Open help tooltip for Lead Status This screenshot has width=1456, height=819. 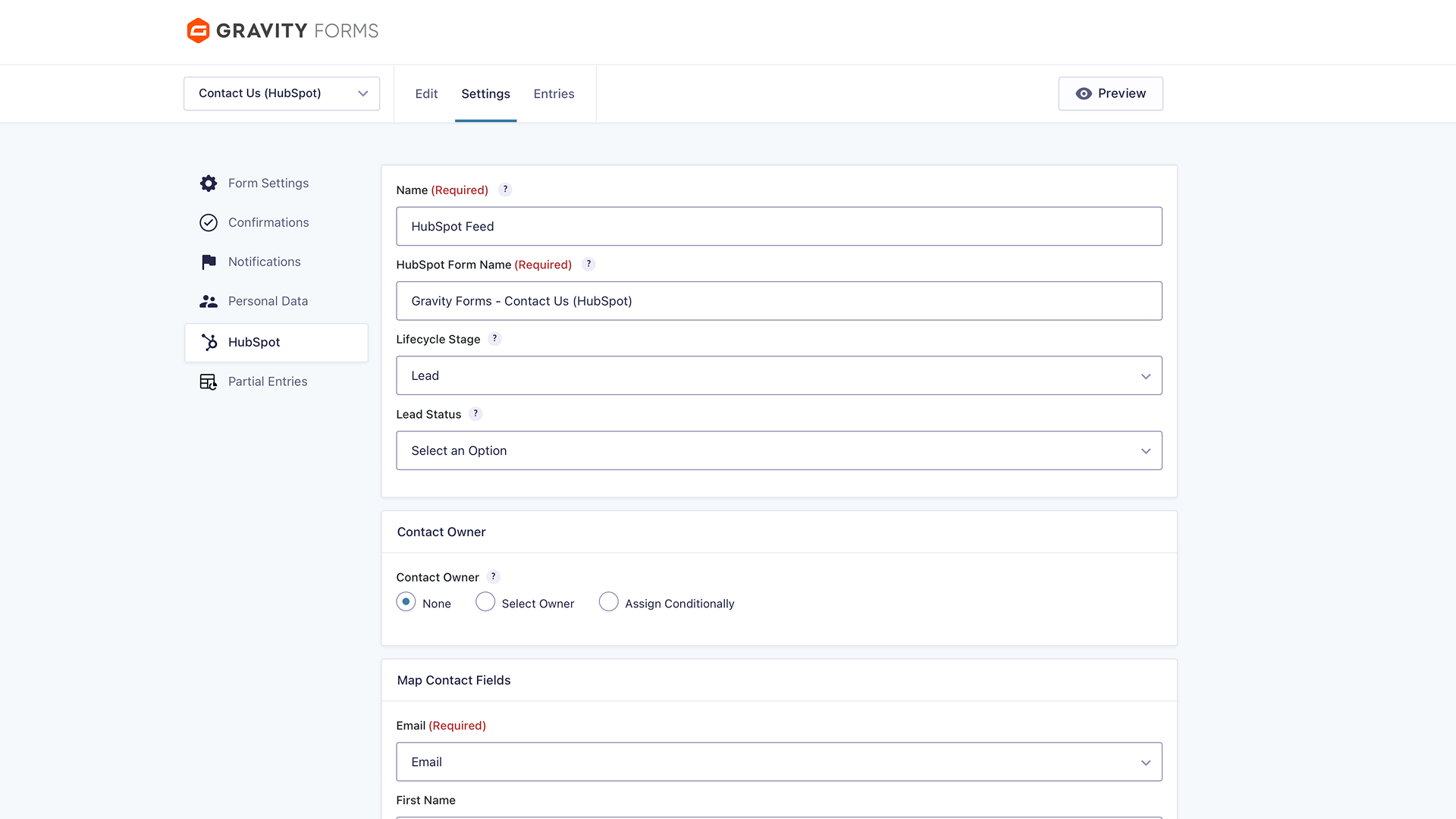coord(475,414)
